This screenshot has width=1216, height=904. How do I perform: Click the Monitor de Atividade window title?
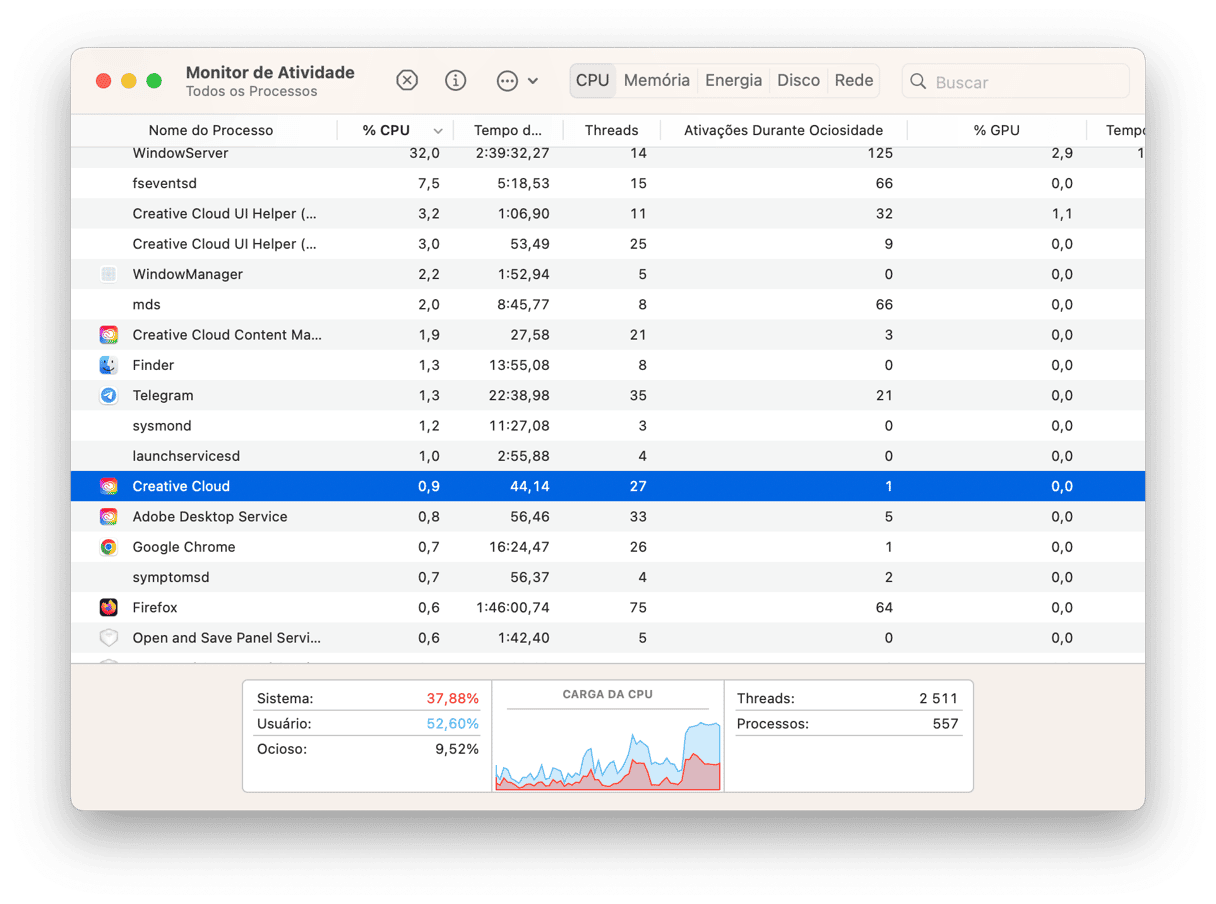pyautogui.click(x=270, y=72)
